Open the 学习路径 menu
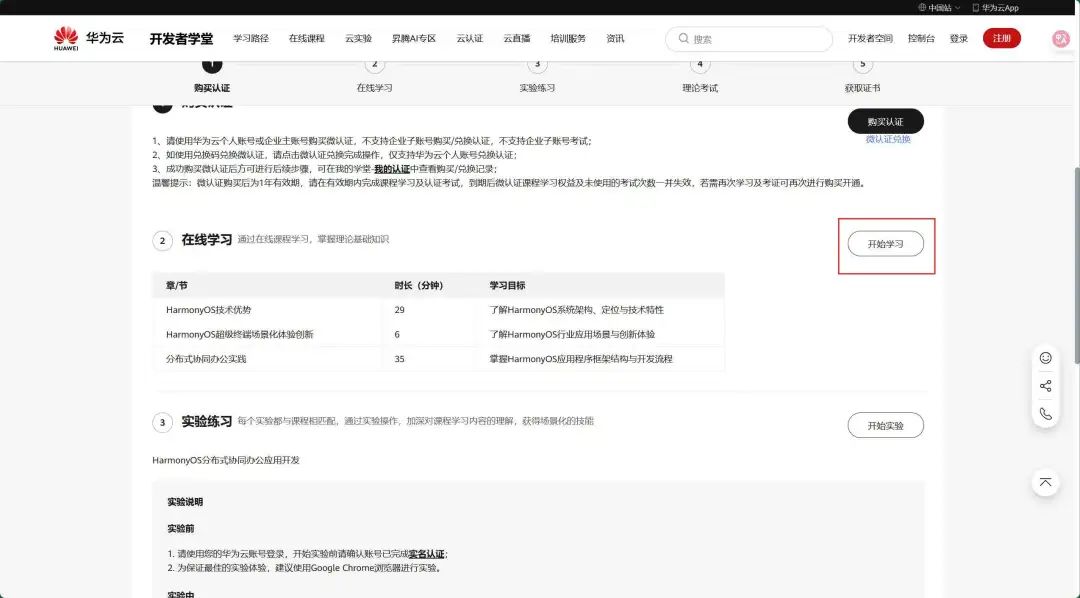 (x=251, y=39)
